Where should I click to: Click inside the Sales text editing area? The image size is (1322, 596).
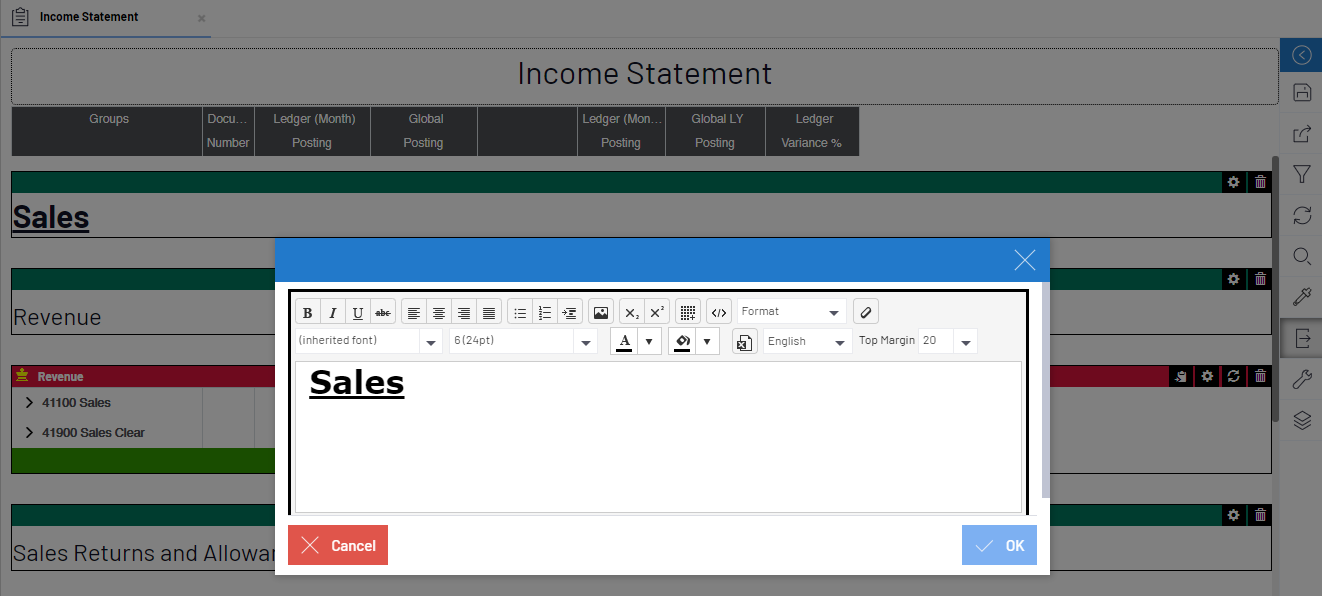[657, 440]
